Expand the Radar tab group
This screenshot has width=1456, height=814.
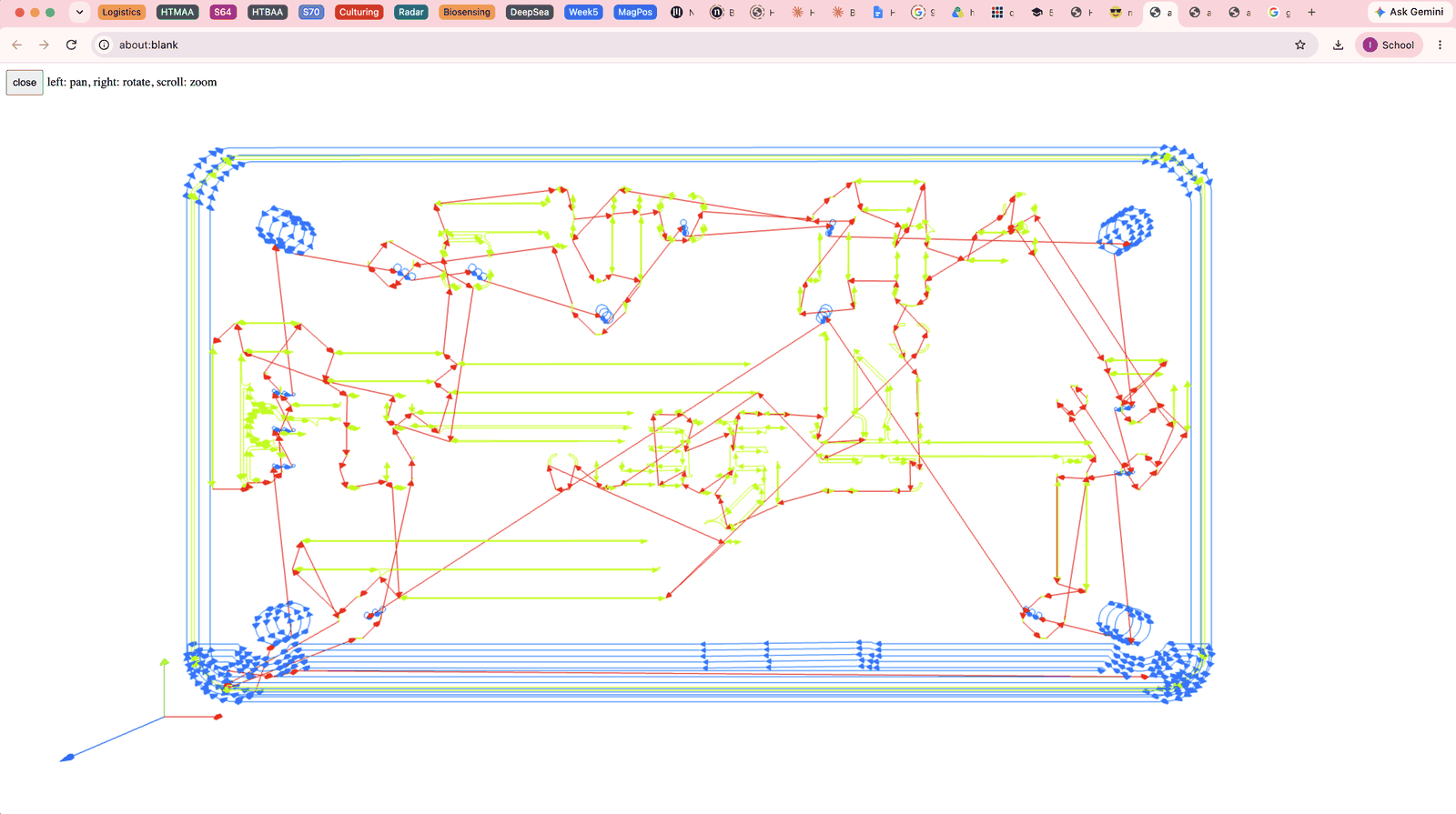click(x=411, y=12)
